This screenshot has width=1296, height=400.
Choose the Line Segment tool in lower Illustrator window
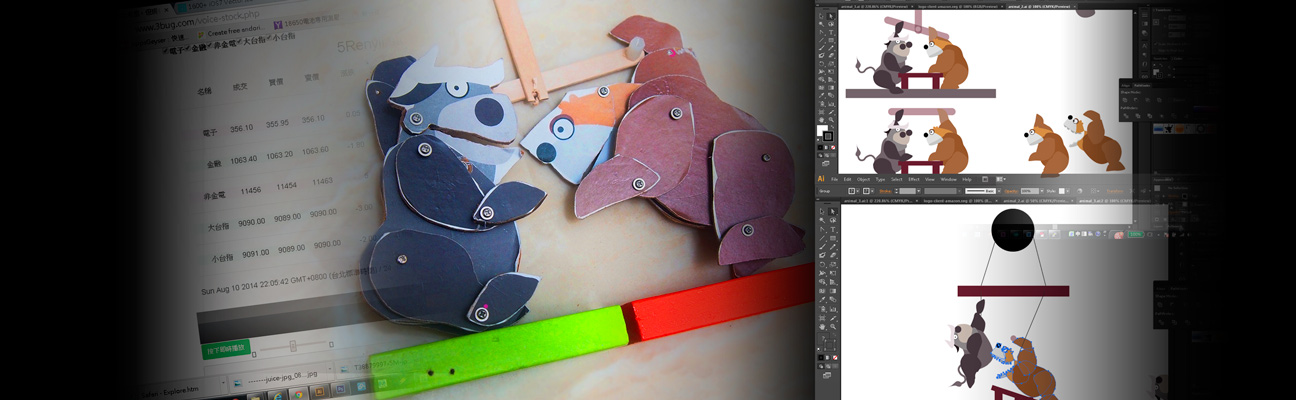tap(822, 238)
